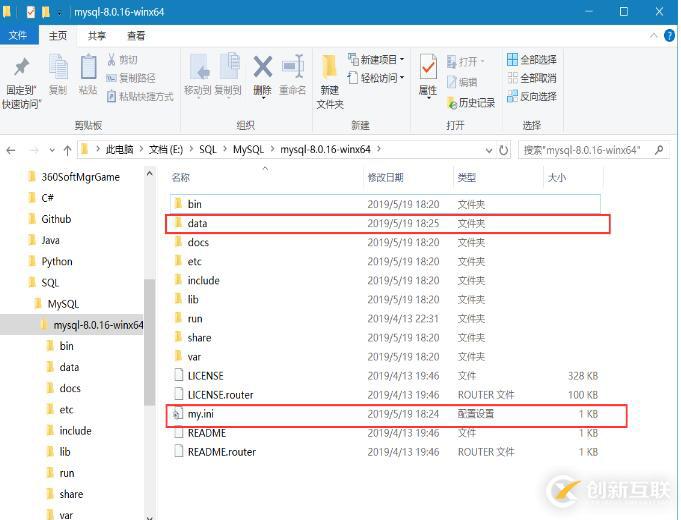Select Python folder in navigation tree

point(57,262)
